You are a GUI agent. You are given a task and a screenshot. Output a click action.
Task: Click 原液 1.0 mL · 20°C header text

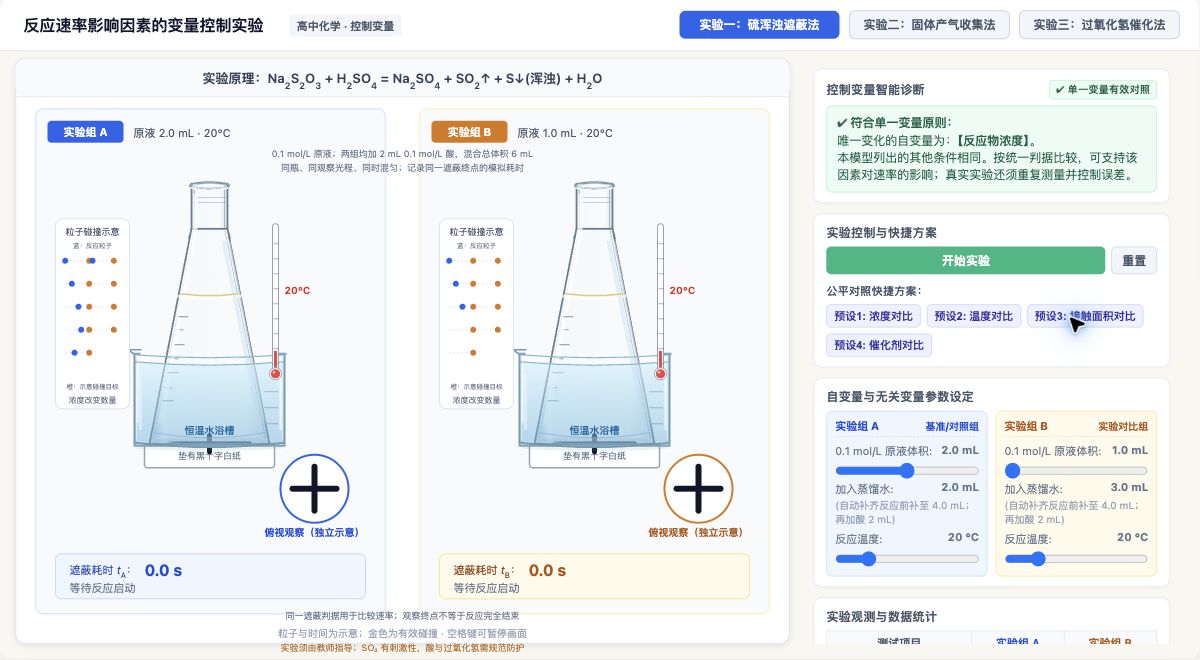point(565,133)
